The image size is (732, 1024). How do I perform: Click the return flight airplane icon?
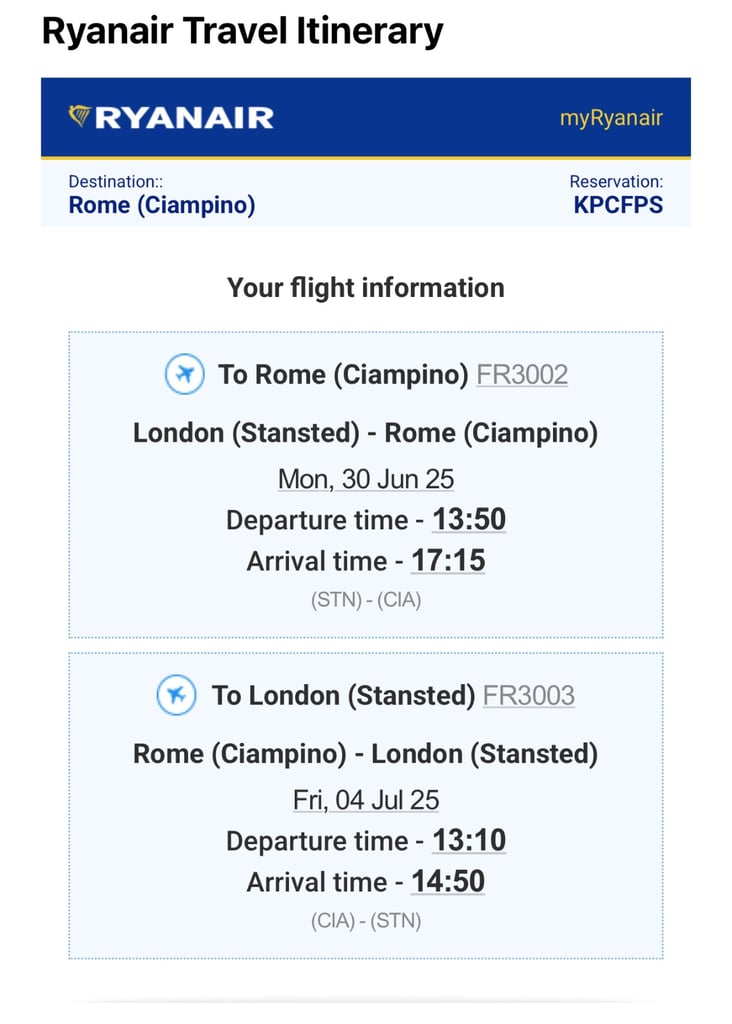point(176,695)
